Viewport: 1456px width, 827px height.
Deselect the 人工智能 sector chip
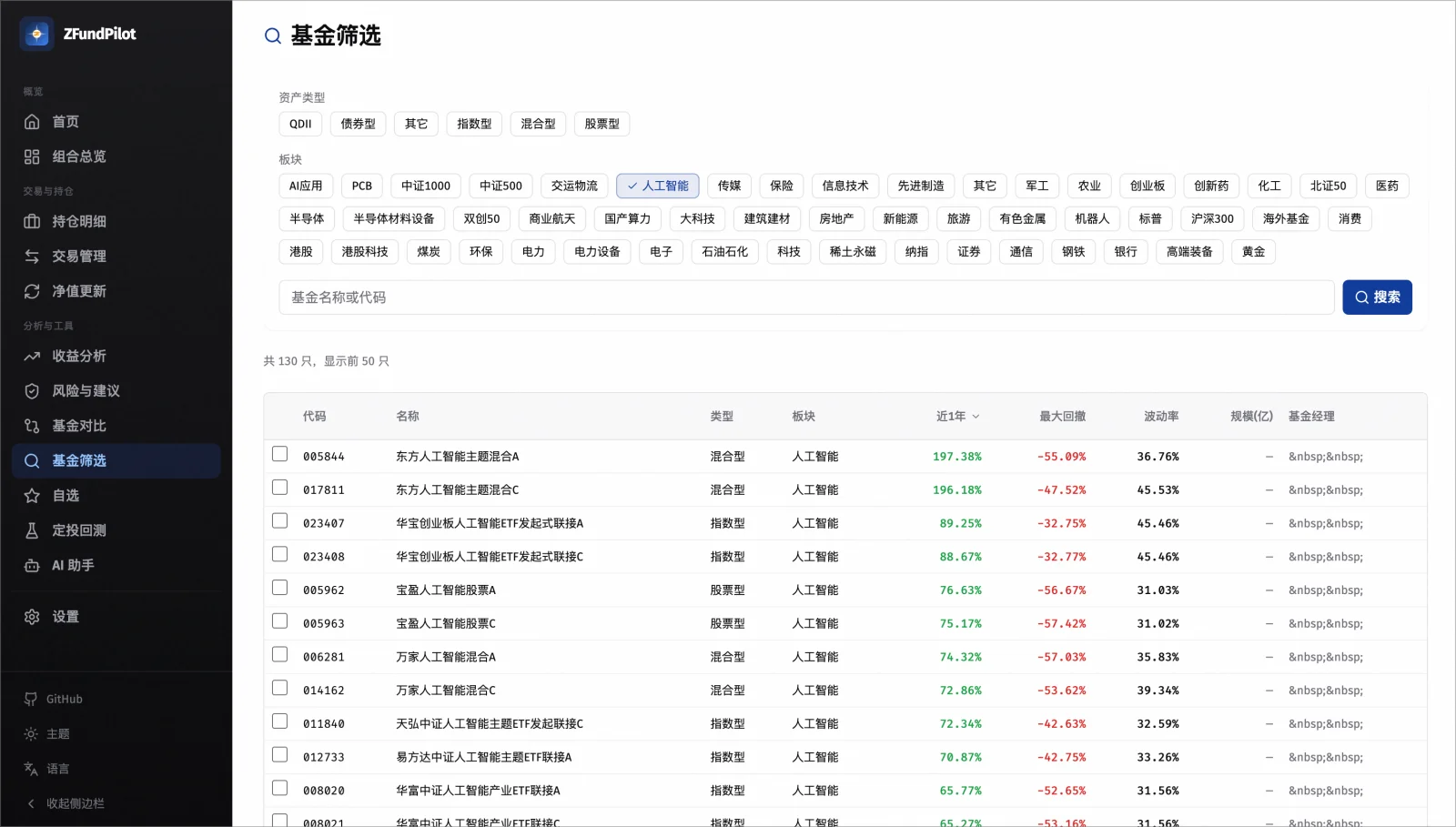click(x=658, y=186)
